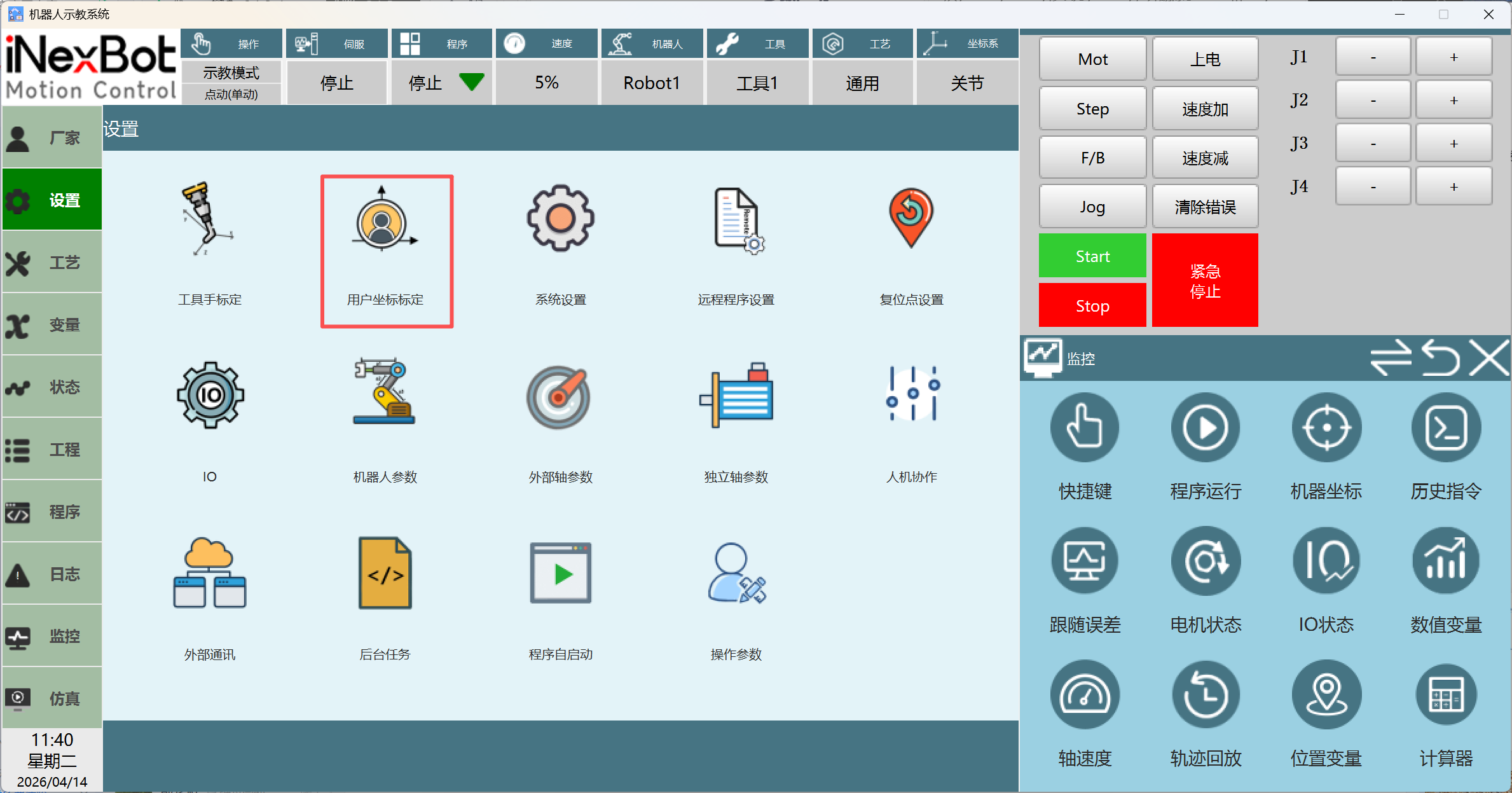Toggle the Step mode button

tap(1092, 109)
